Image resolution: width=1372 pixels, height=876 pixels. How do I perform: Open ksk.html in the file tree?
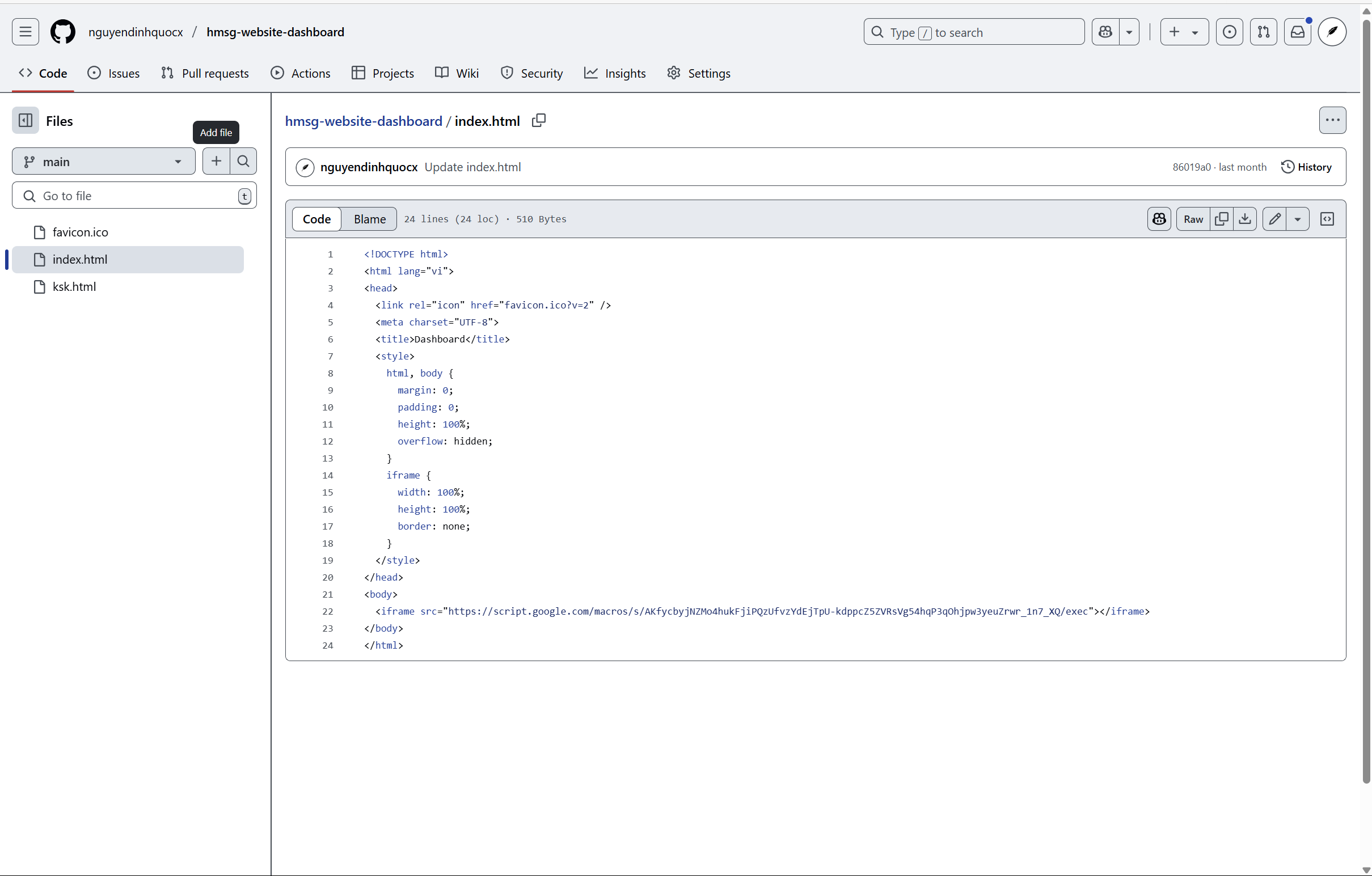point(74,287)
